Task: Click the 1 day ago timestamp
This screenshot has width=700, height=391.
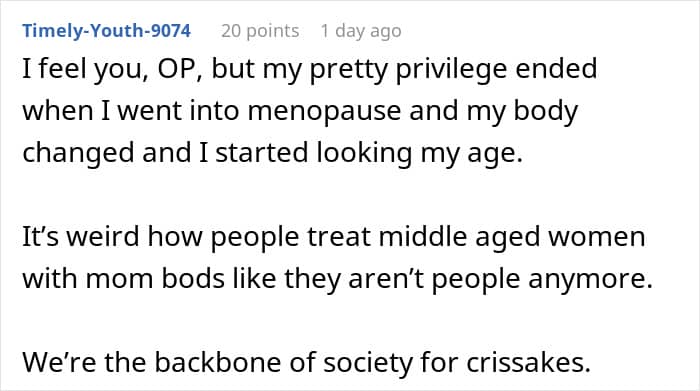Action: point(361,31)
